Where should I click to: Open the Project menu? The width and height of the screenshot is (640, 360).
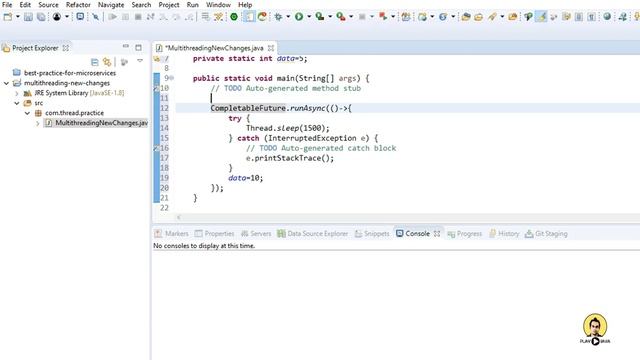169,4
